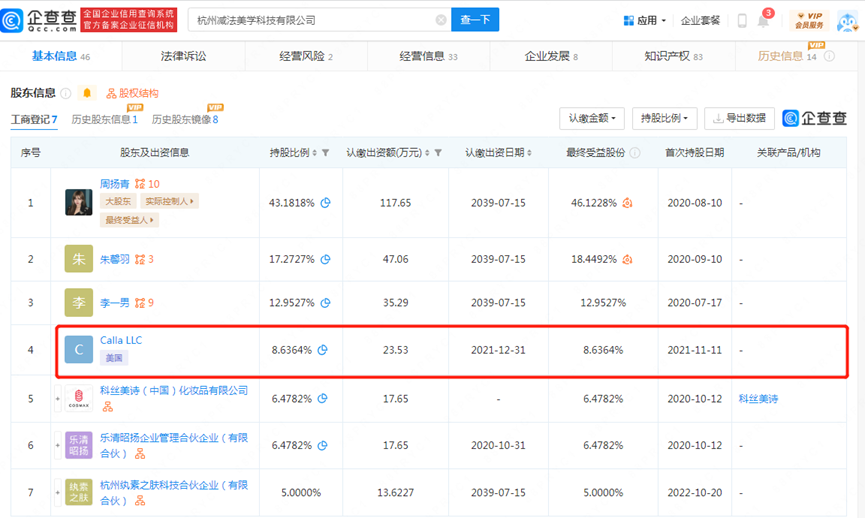Open 股权结构 link

[x=132, y=93]
